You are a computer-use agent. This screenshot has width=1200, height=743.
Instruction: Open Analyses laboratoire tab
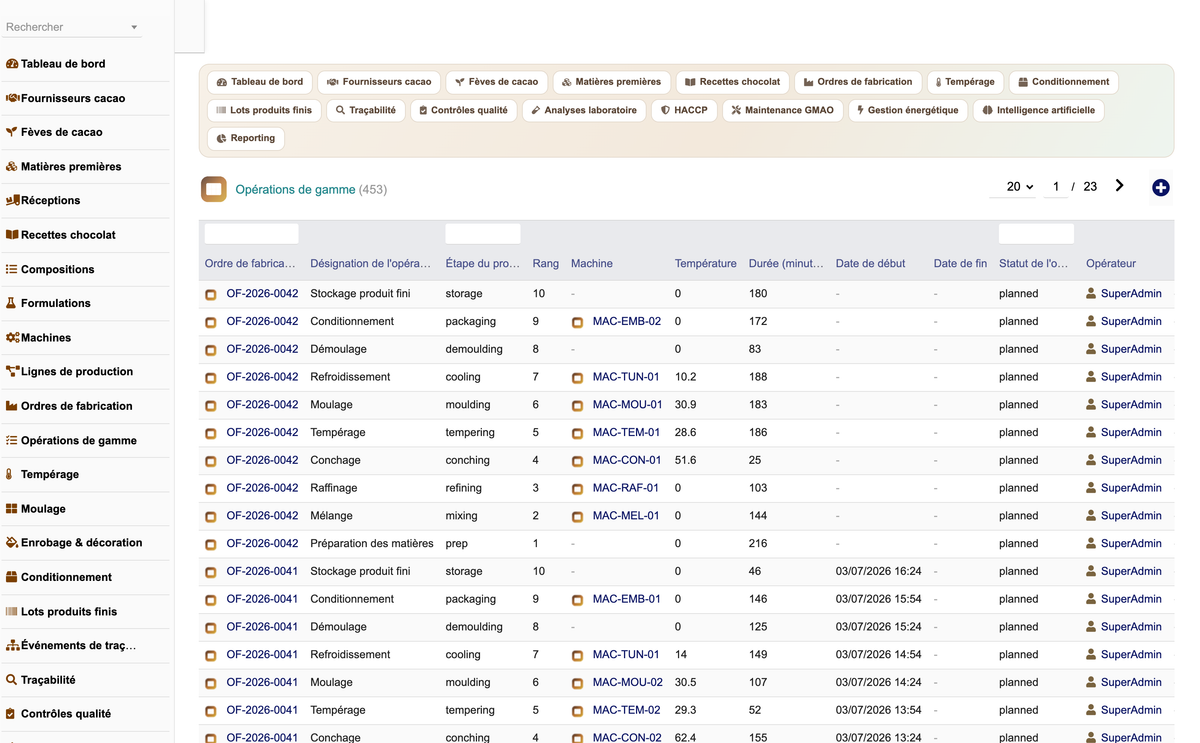pyautogui.click(x=583, y=110)
